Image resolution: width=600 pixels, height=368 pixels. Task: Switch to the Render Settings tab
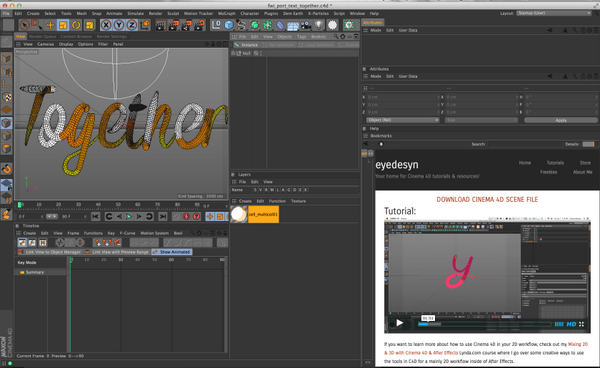pyautogui.click(x=111, y=36)
